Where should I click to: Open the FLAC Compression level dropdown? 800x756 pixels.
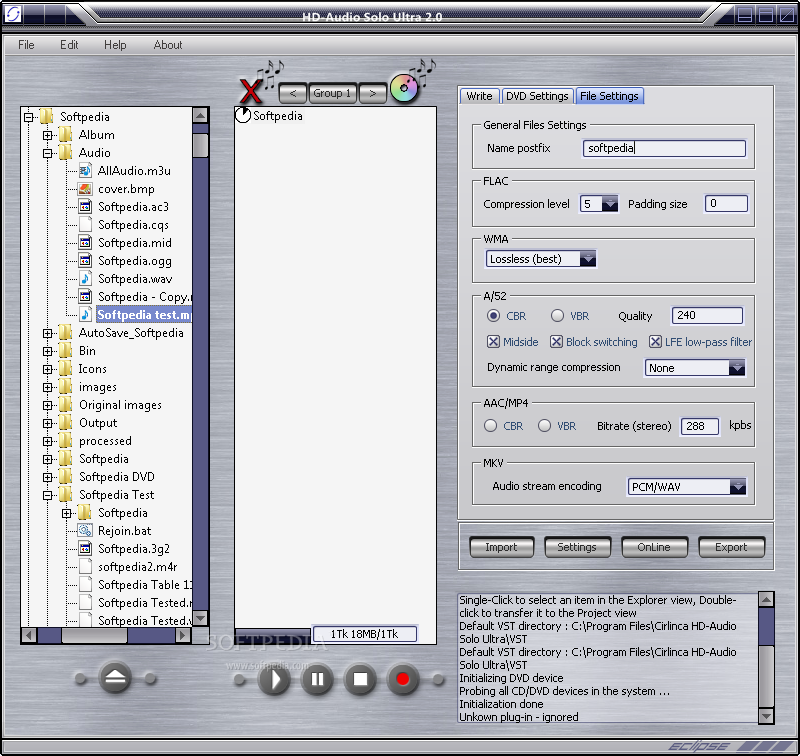(609, 204)
